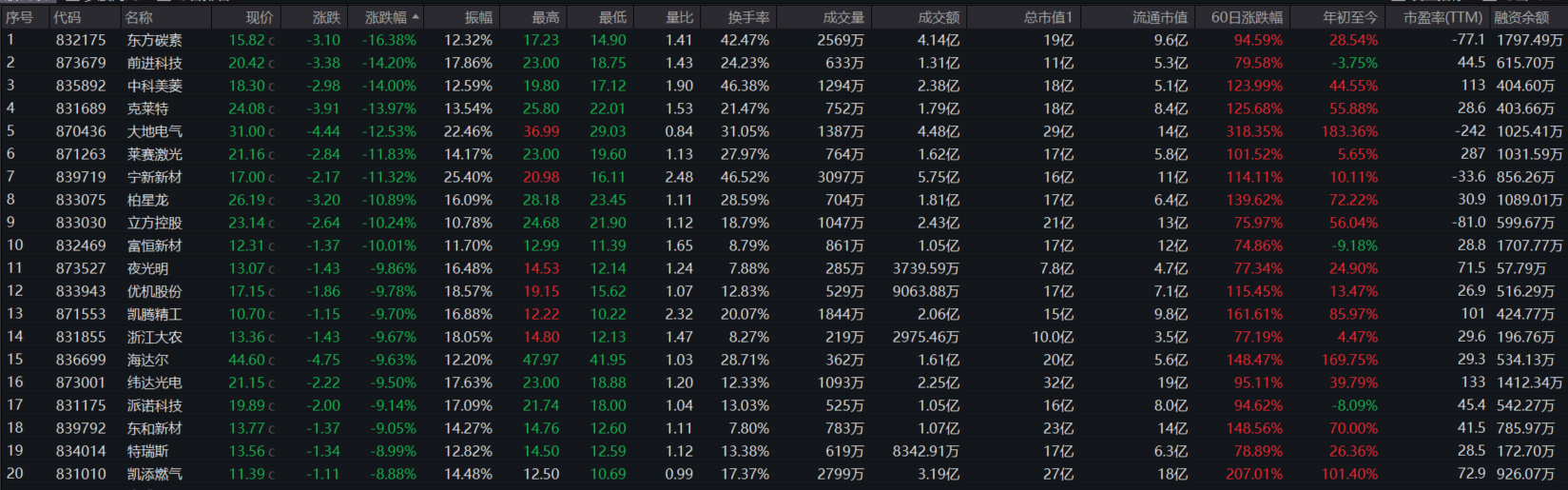Click stock code 873679
The width and height of the screenshot is (1568, 490).
point(81,63)
